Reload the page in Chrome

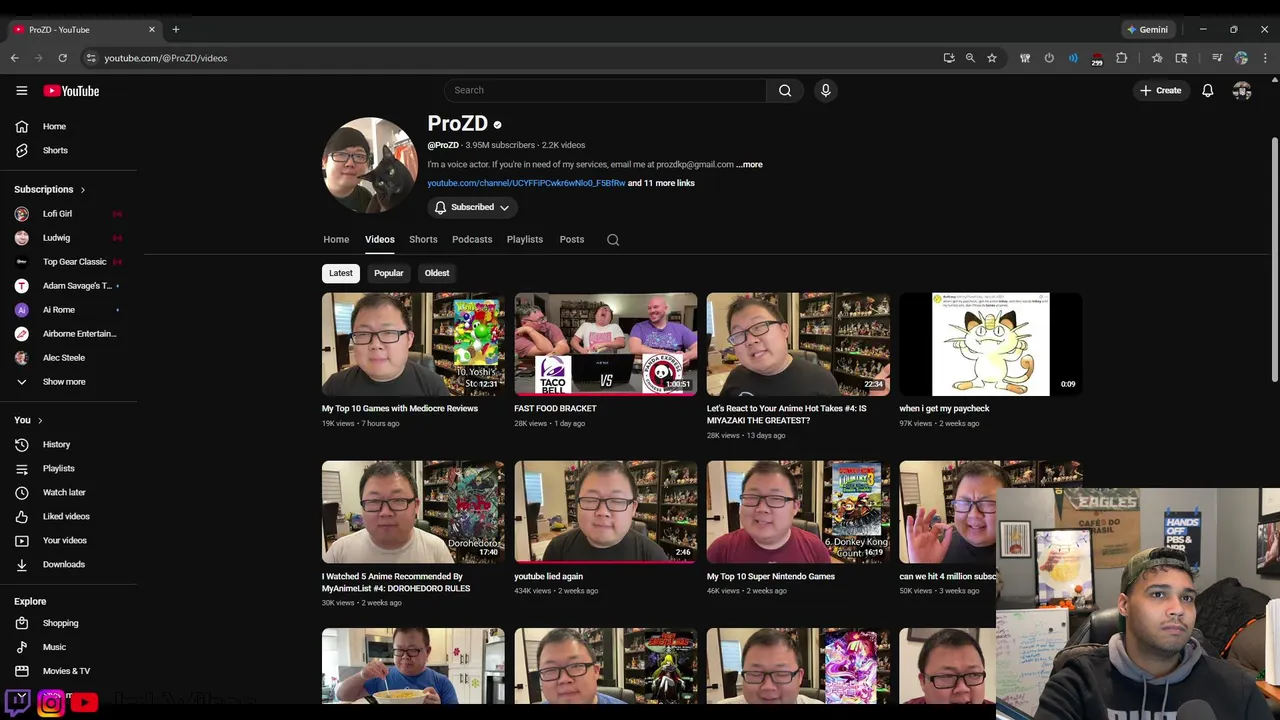(x=62, y=58)
